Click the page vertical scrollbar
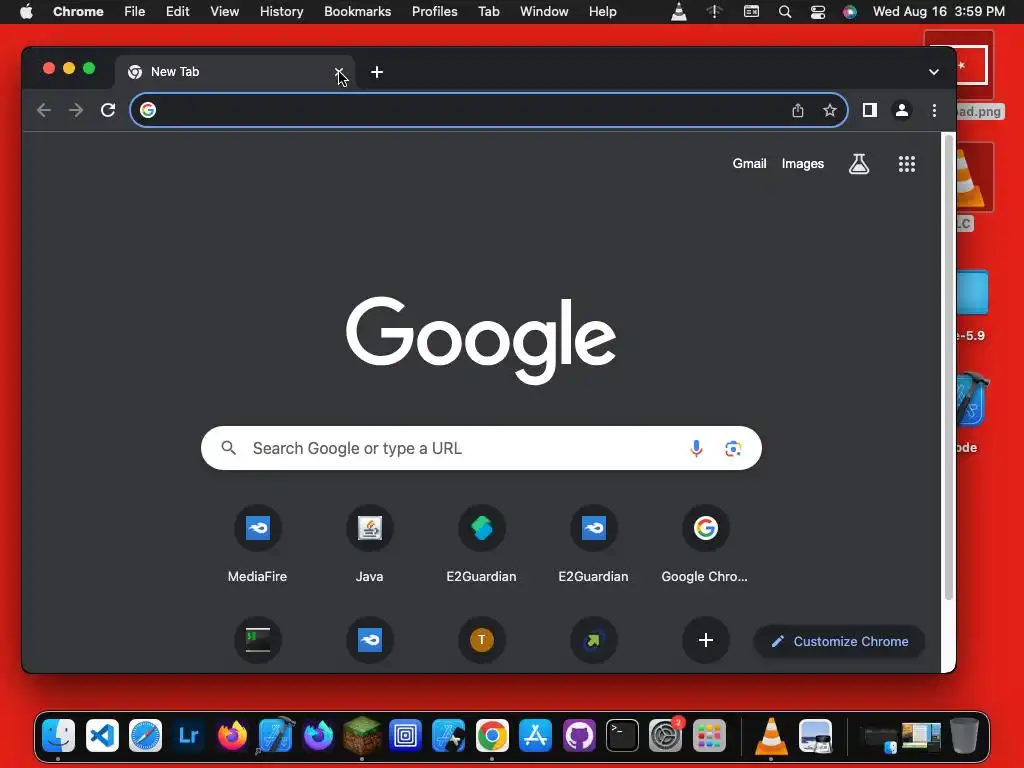This screenshot has width=1024, height=768. (948, 366)
